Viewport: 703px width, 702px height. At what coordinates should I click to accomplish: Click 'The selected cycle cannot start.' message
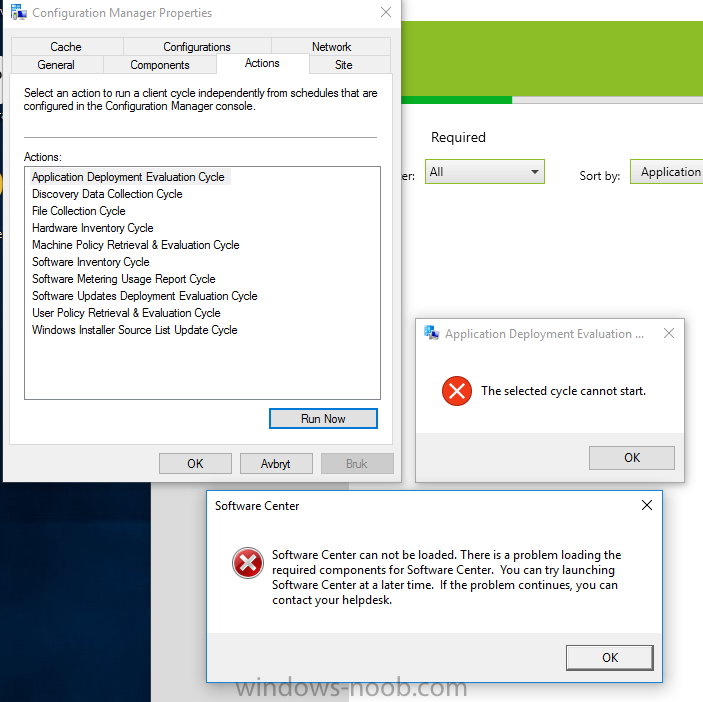[x=564, y=391]
